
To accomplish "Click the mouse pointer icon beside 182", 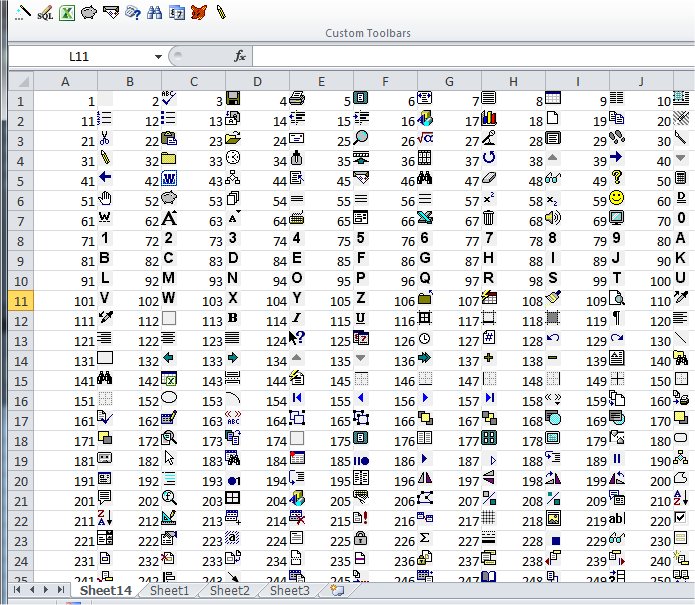I will pyautogui.click(x=169, y=458).
